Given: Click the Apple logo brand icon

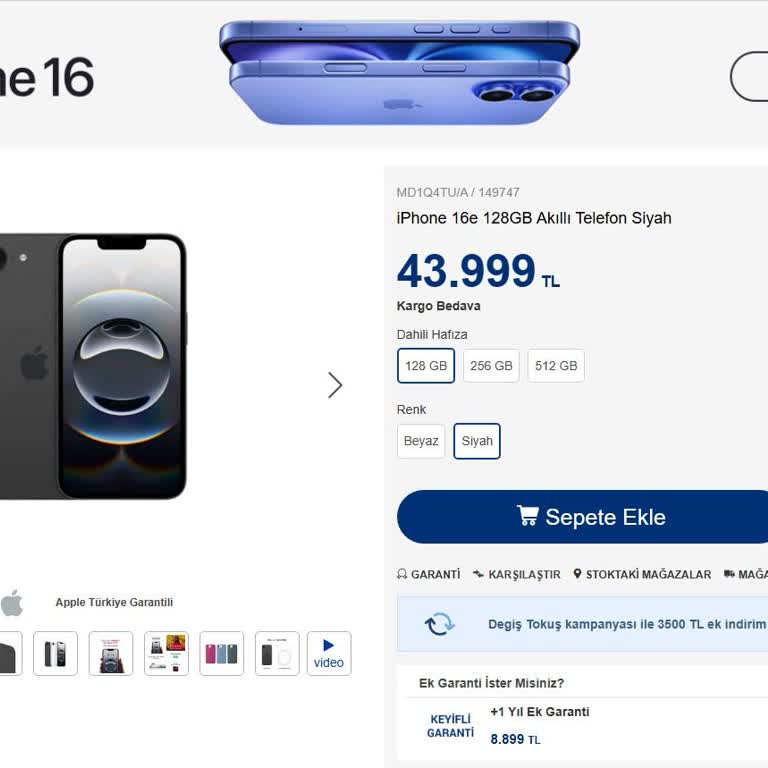Looking at the screenshot, I should pos(12,603).
